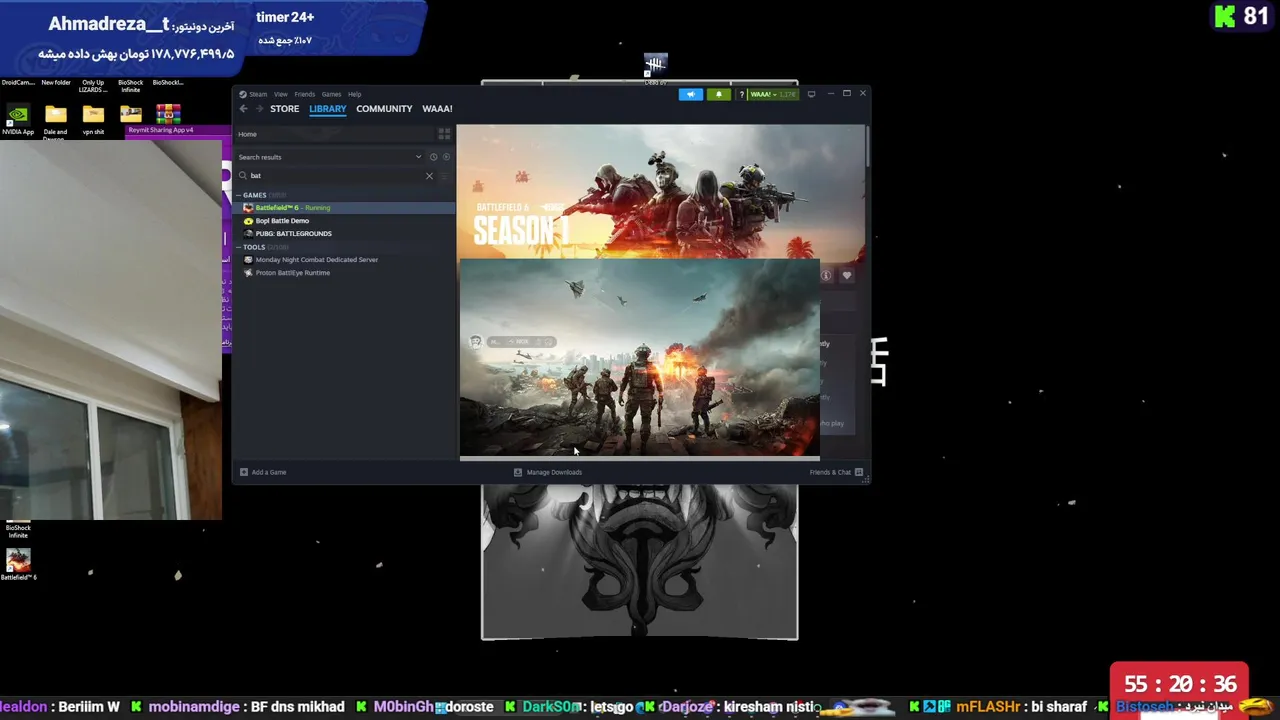Click the Steam forward navigation arrow
This screenshot has width=1280, height=720.
click(x=259, y=109)
